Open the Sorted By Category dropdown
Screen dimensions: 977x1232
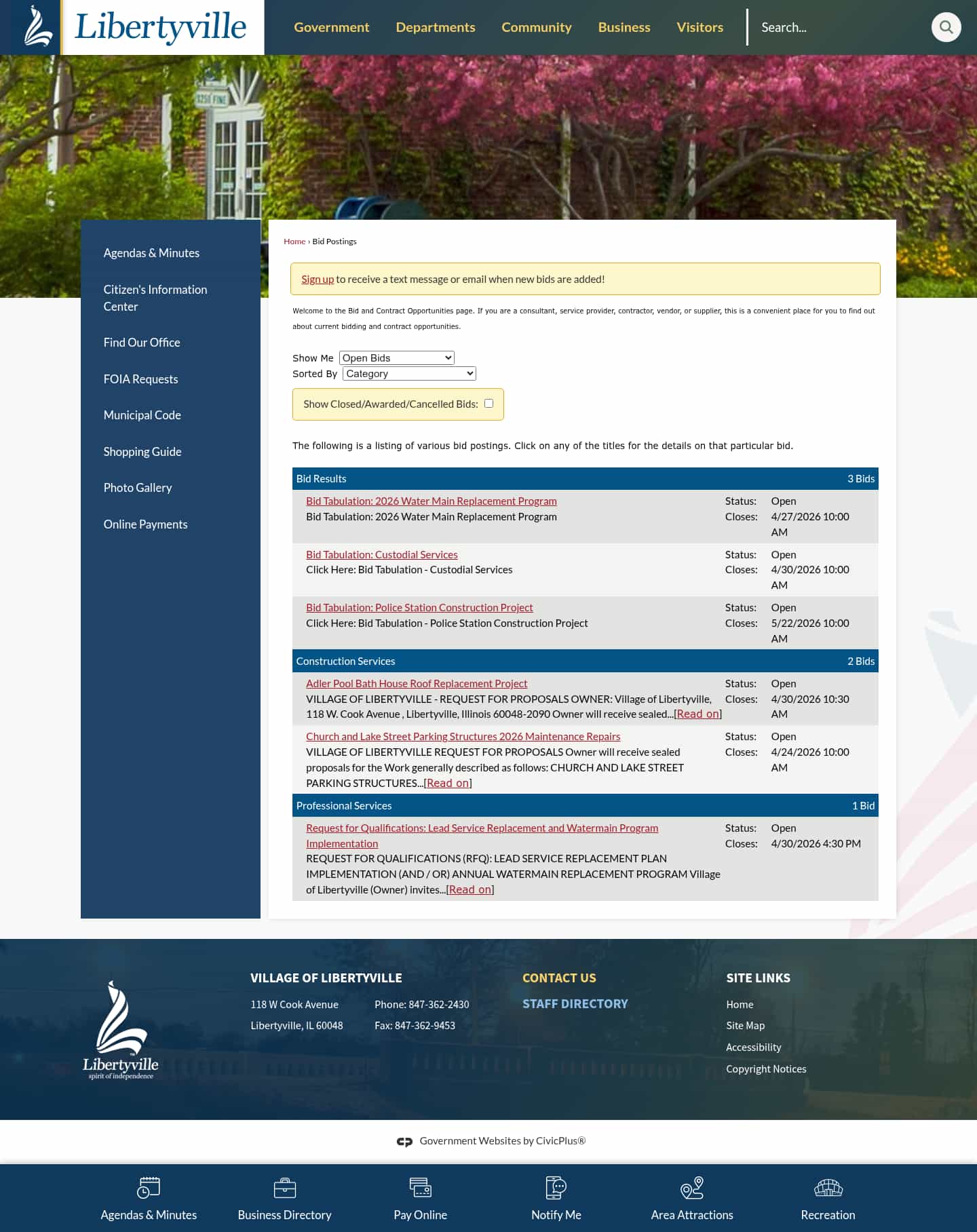(410, 374)
